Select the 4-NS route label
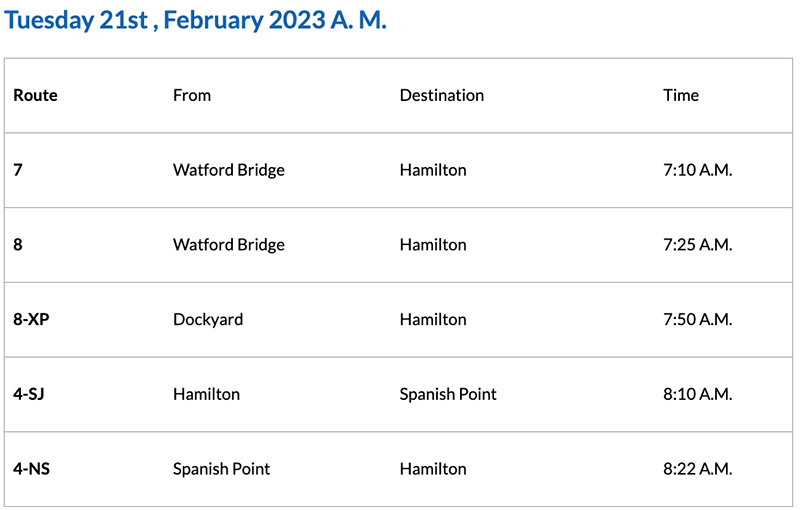The height and width of the screenshot is (510, 800). [x=31, y=469]
